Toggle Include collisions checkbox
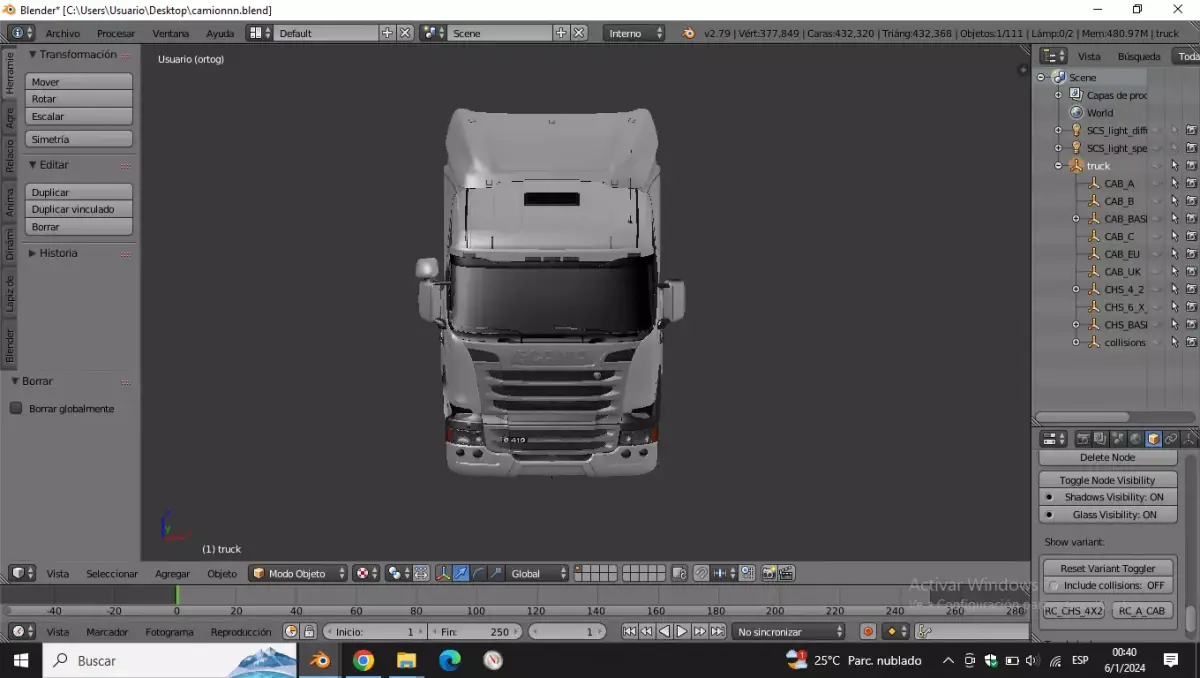Image resolution: width=1200 pixels, height=678 pixels. coord(1108,585)
